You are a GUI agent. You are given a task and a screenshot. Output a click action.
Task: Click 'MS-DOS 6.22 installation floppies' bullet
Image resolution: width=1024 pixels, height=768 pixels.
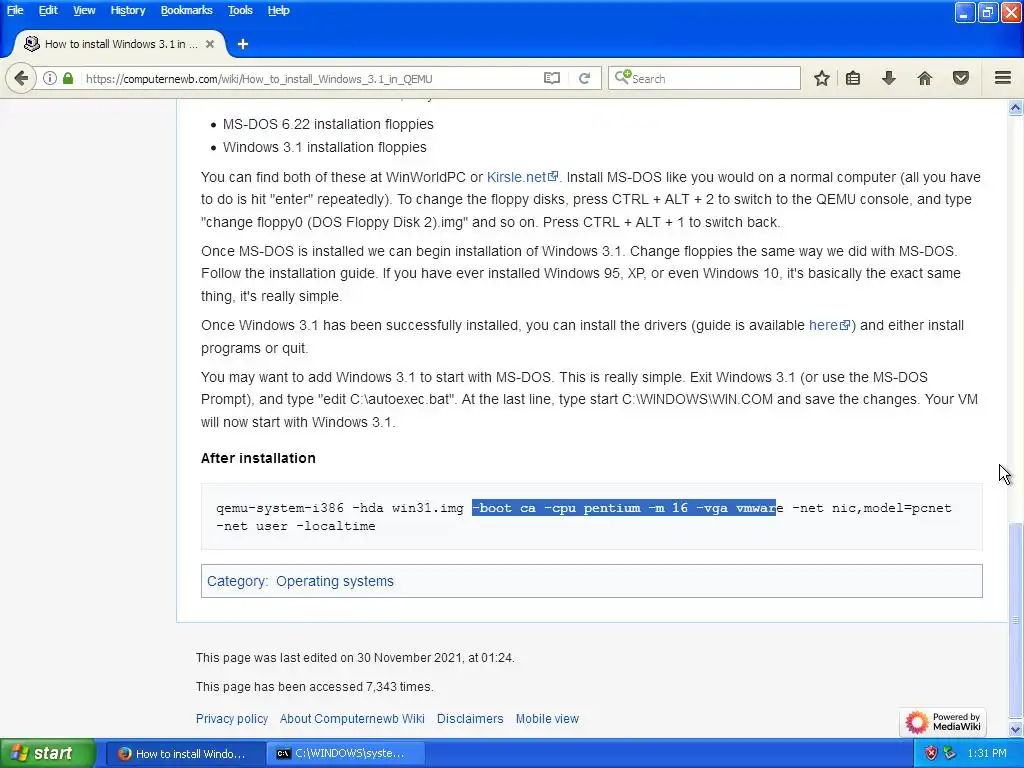tap(328, 124)
